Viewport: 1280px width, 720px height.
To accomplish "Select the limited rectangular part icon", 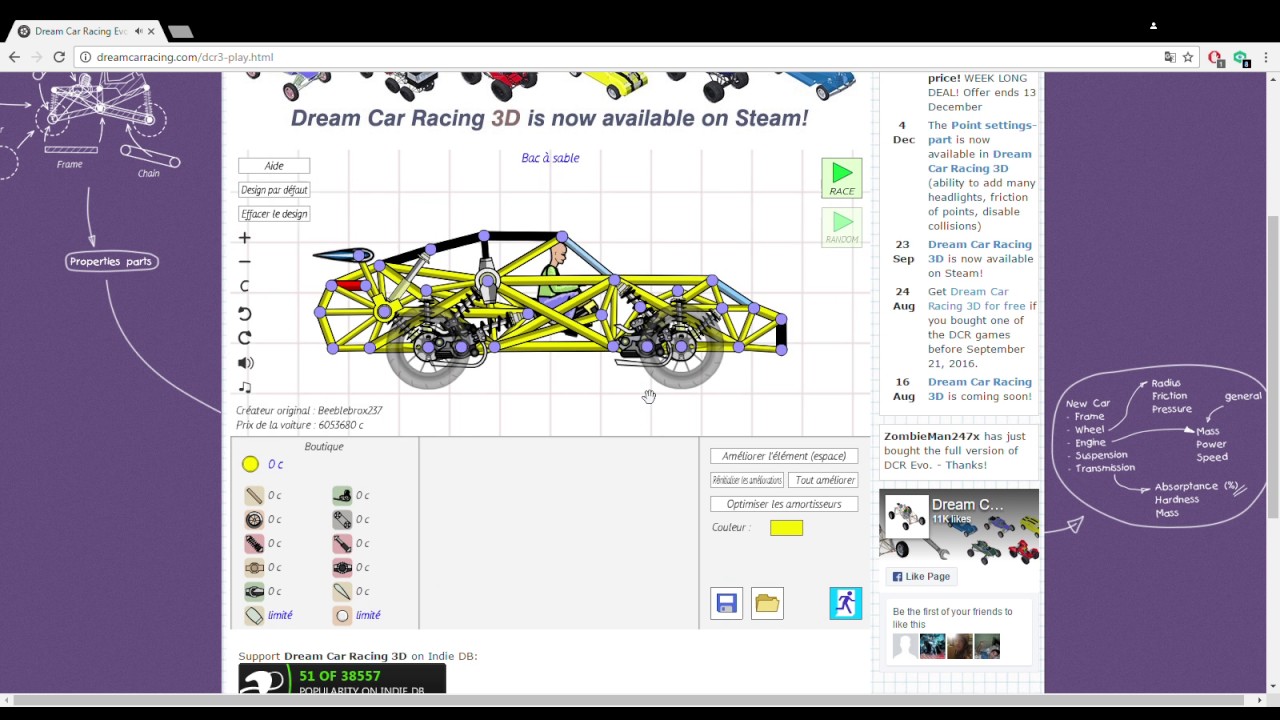I will click(254, 615).
